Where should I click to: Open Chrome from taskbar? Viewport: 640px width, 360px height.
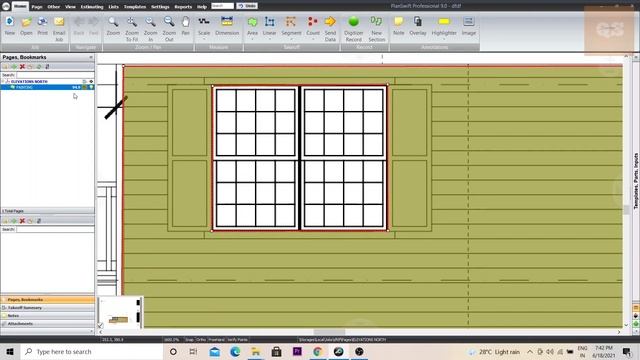coord(318,351)
